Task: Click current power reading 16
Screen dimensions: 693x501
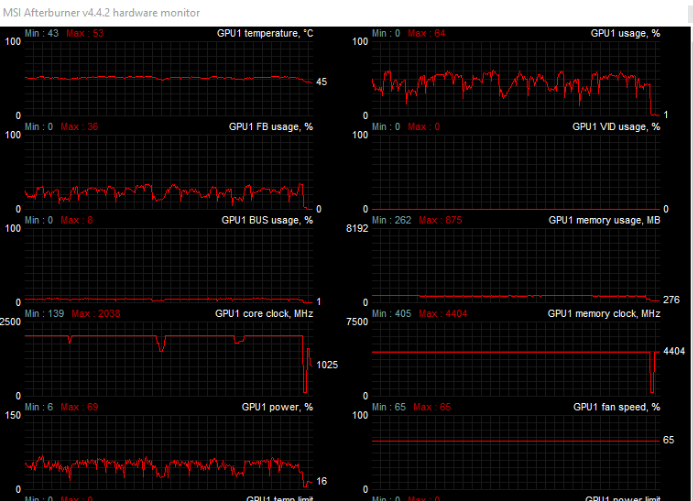Action: 322,482
